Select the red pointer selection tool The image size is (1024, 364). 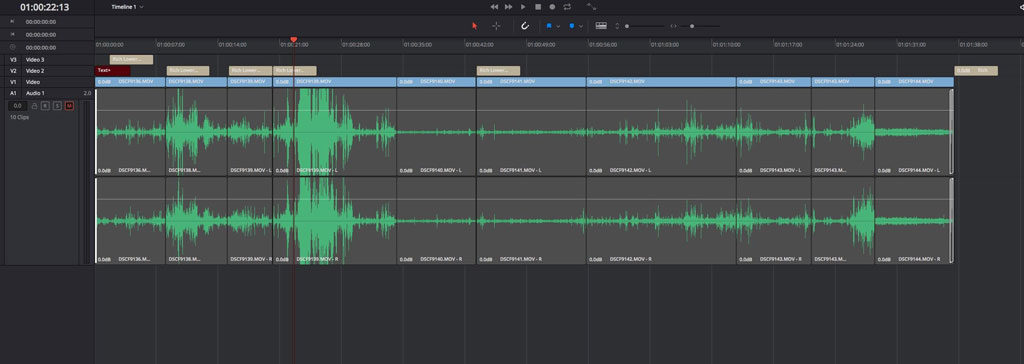[x=475, y=26]
